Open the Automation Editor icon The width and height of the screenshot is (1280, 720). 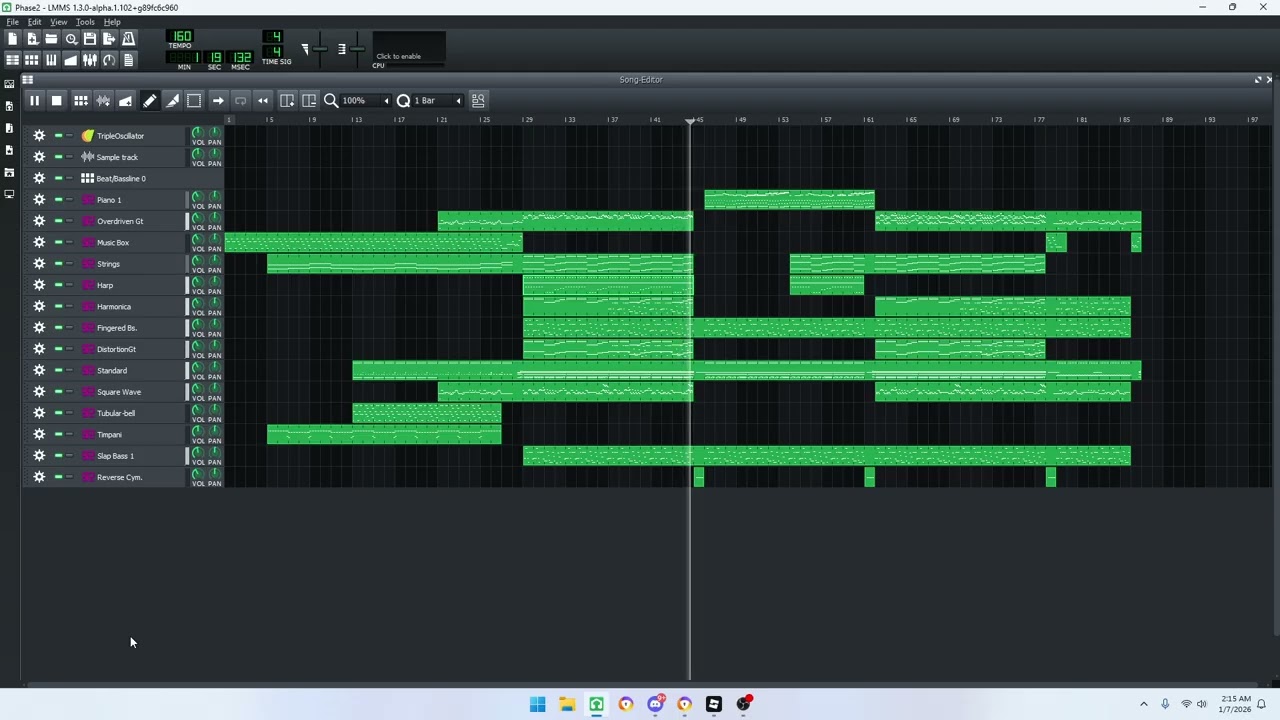[71, 60]
